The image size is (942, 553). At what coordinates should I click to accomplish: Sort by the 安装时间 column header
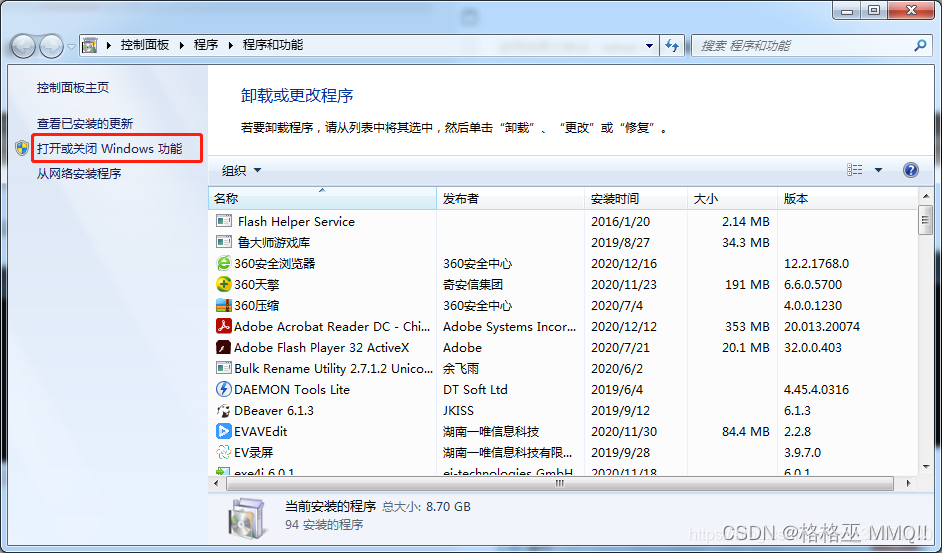636,198
